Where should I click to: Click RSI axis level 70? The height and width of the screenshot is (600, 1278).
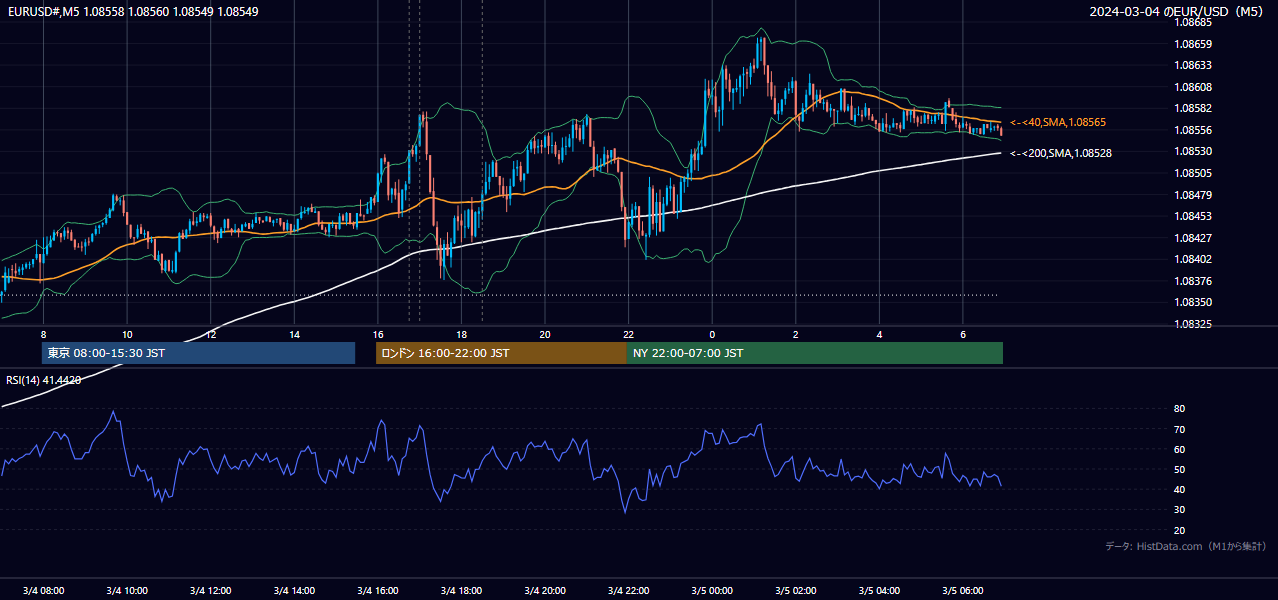[x=1180, y=429]
